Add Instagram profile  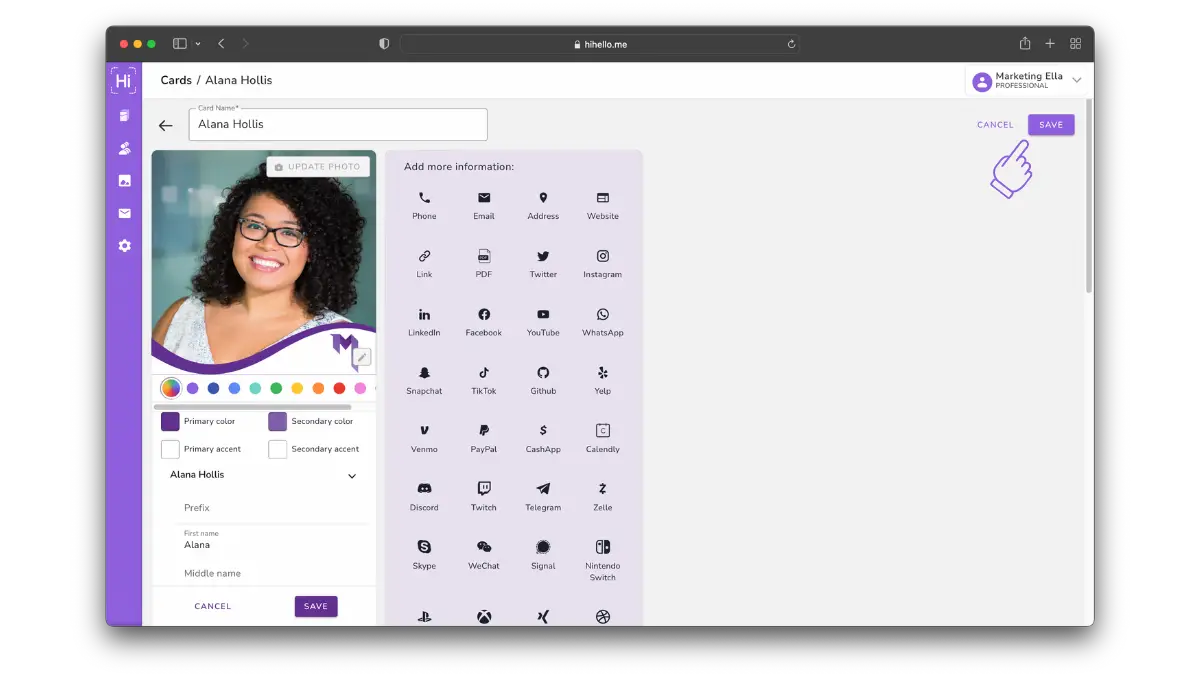(603, 264)
